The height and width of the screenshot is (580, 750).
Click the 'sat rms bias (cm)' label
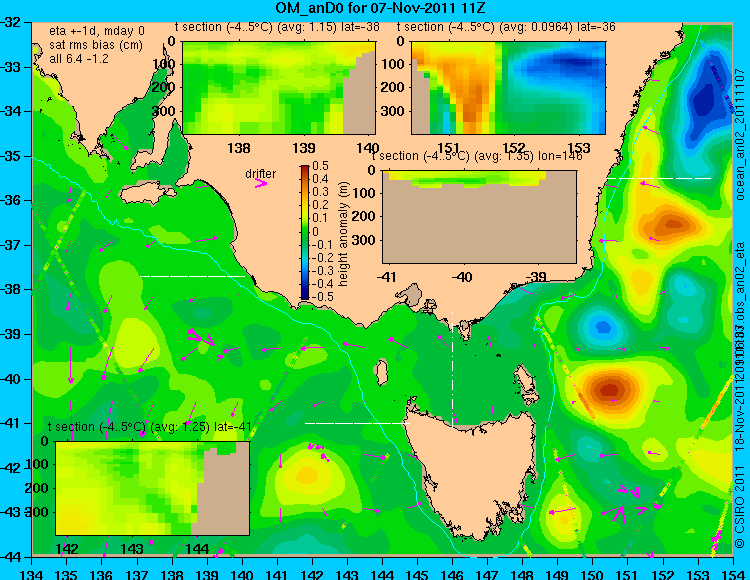[96, 45]
